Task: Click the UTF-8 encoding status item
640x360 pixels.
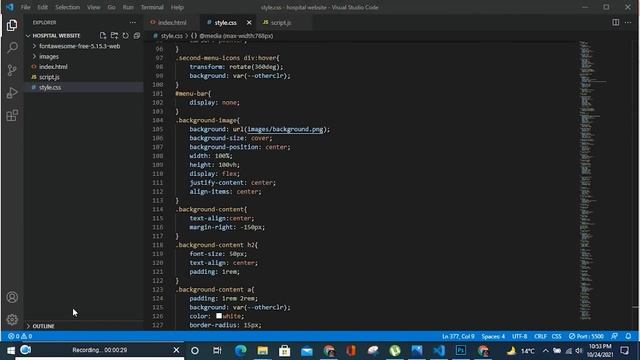Action: point(520,336)
